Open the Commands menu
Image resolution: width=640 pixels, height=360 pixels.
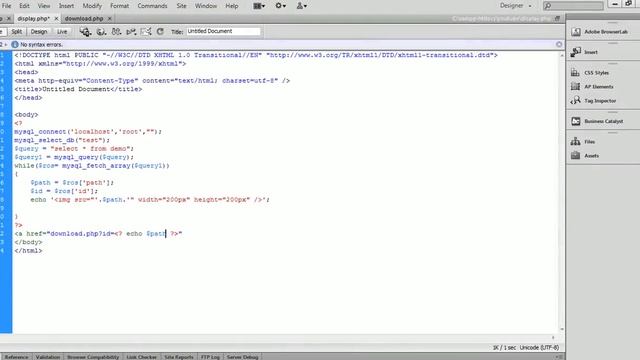click(152, 6)
